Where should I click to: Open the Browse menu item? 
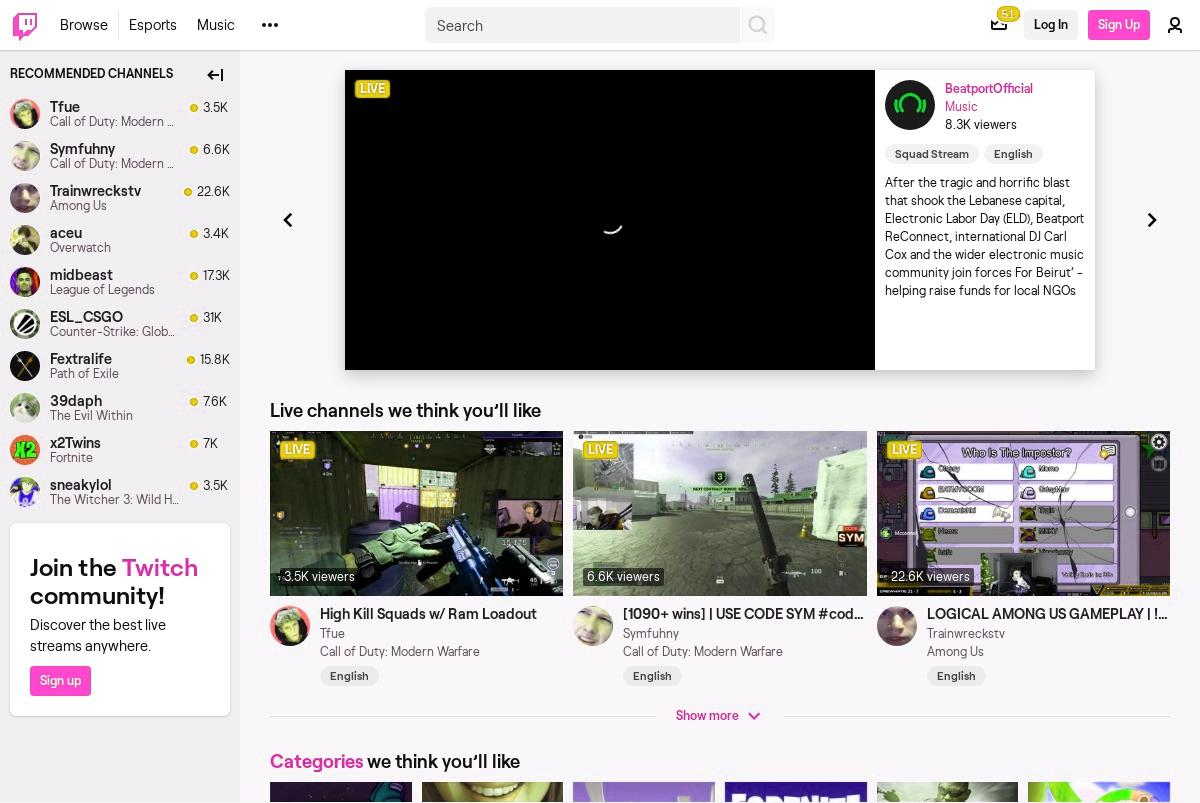click(84, 25)
